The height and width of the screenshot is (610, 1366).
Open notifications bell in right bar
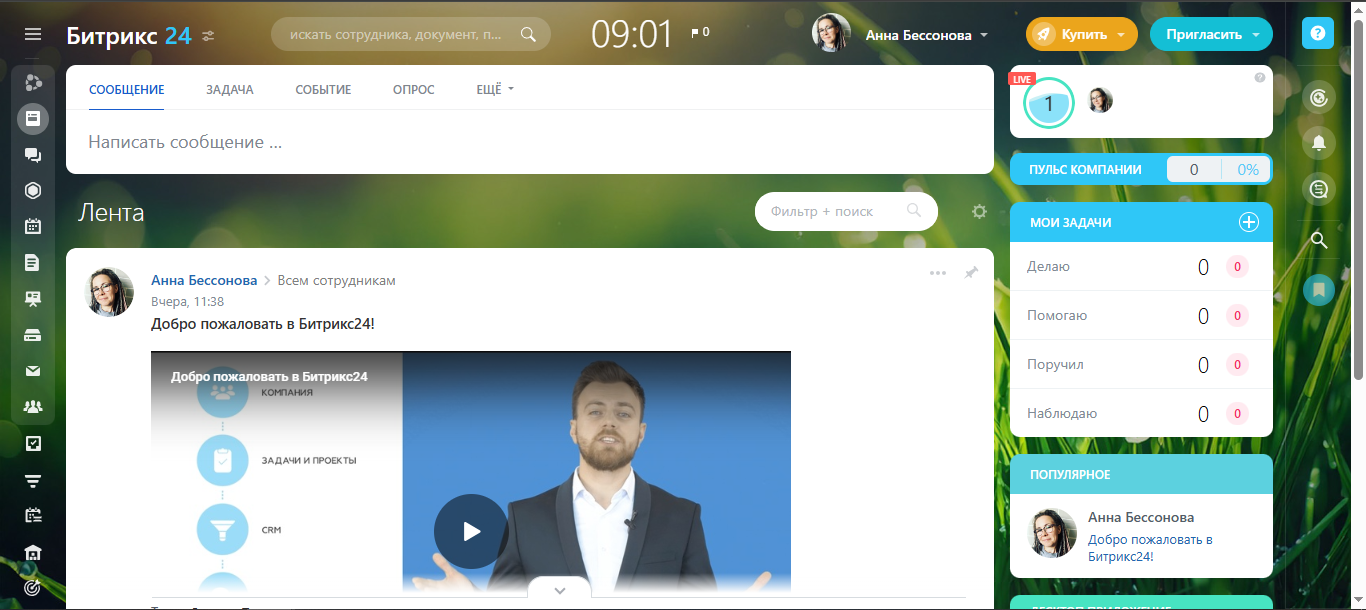[x=1319, y=143]
